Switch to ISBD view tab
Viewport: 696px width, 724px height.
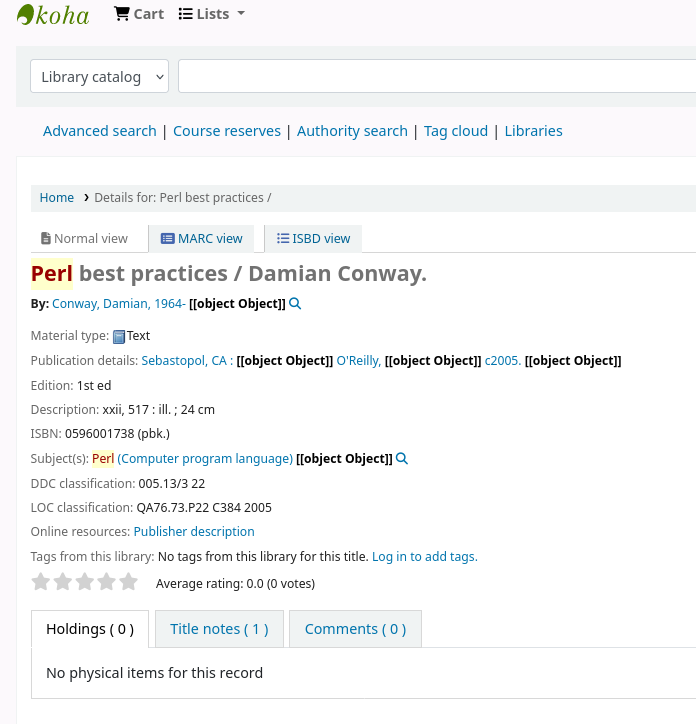point(314,239)
